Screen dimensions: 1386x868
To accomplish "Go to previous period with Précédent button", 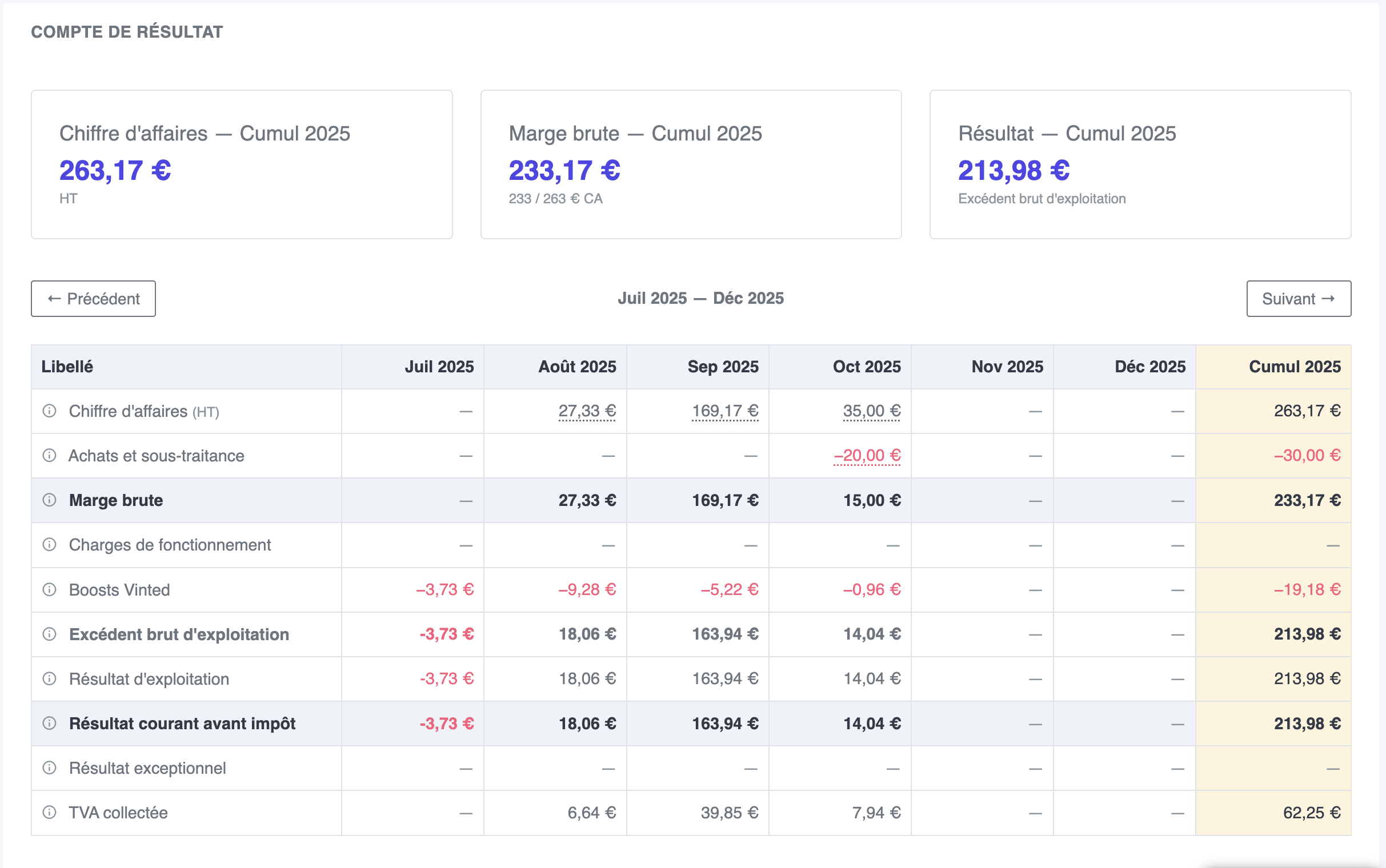I will [x=93, y=299].
